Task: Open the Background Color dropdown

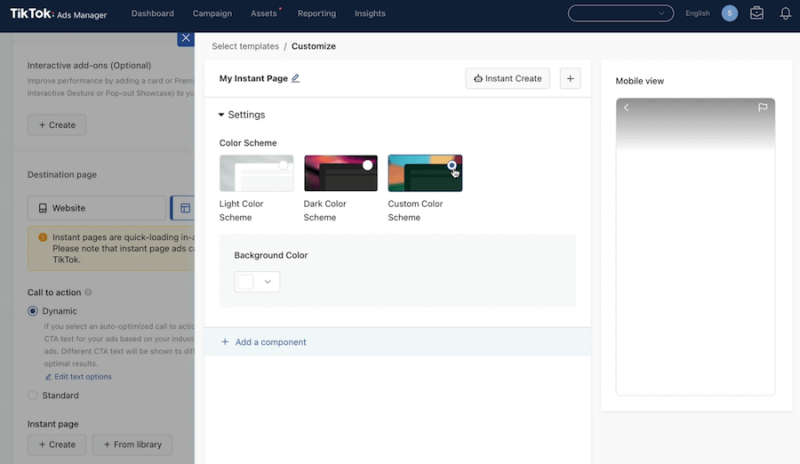Action: (257, 282)
